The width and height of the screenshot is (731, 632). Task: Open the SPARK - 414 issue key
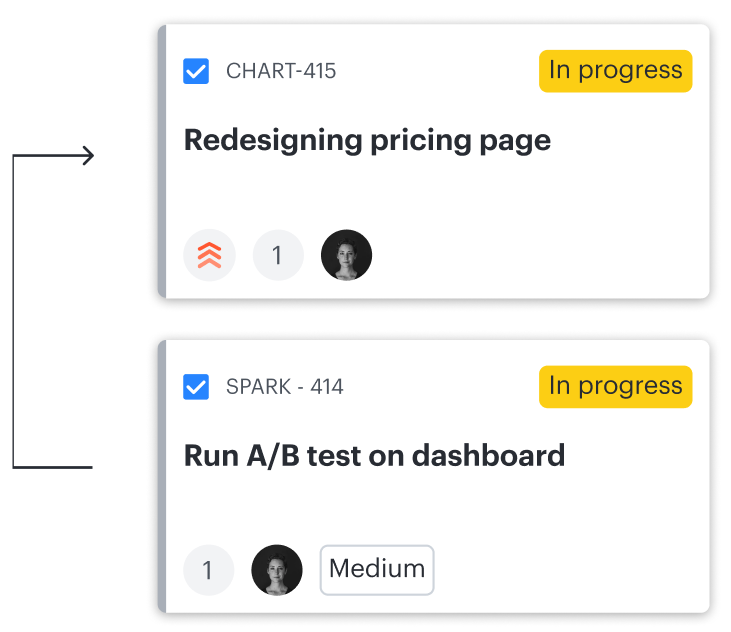tap(284, 386)
